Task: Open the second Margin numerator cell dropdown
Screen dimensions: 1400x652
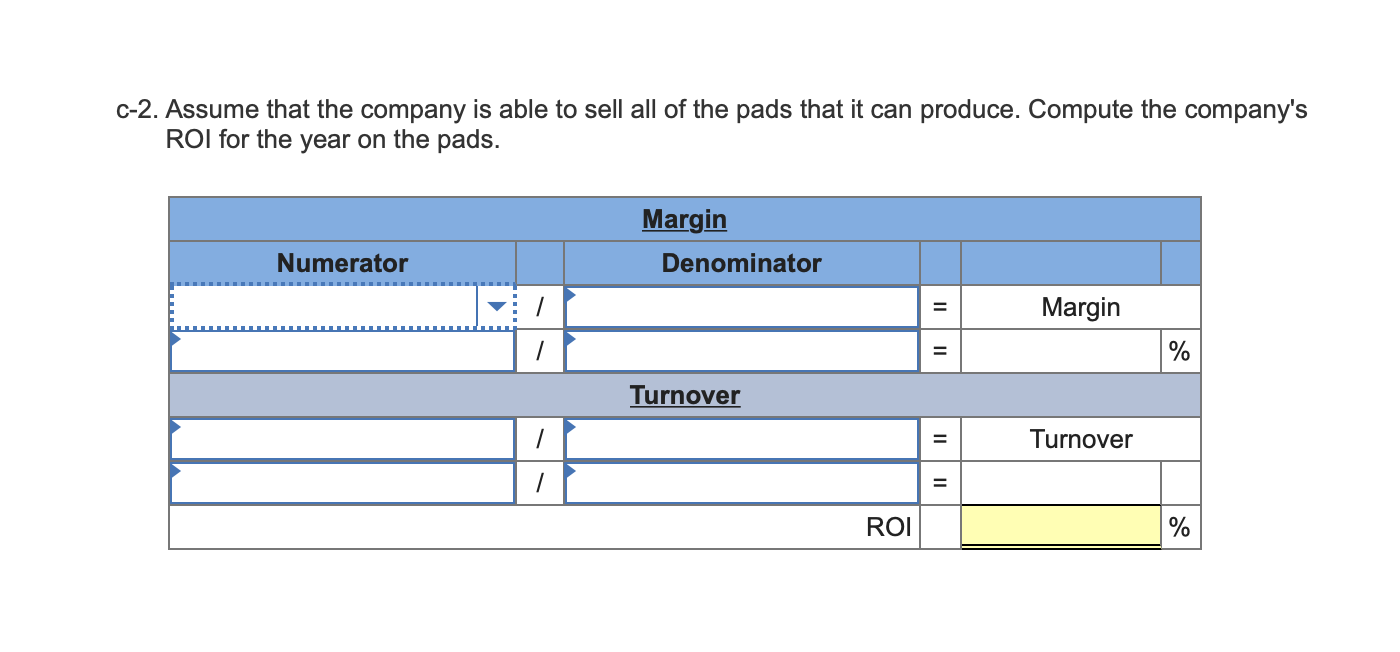Action: [175, 340]
